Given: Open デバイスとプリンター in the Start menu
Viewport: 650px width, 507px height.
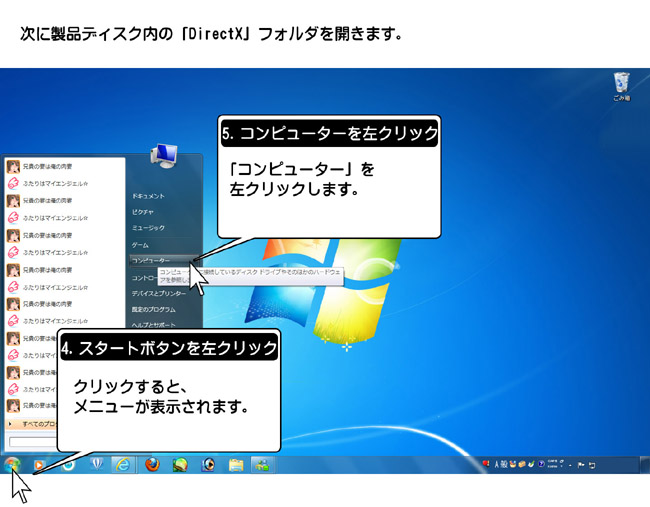Looking at the screenshot, I should (x=159, y=294).
